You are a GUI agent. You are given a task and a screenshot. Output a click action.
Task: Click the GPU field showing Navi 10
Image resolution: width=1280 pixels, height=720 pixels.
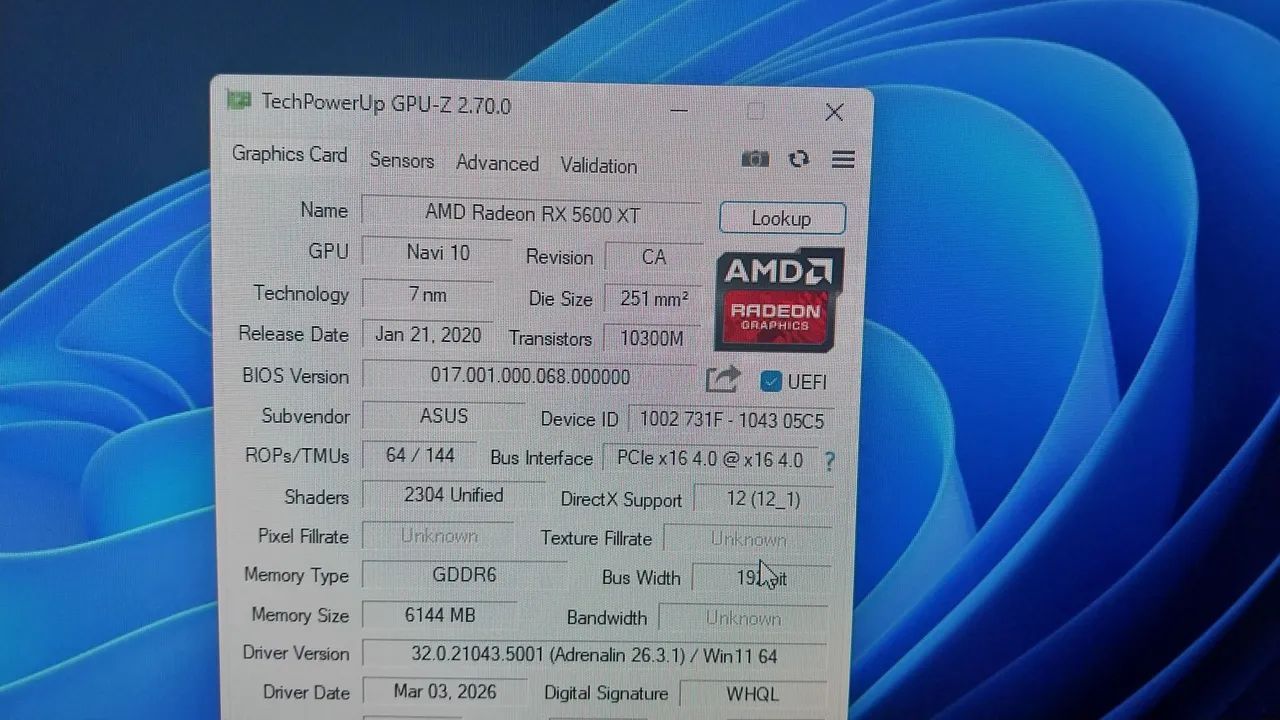pos(437,252)
